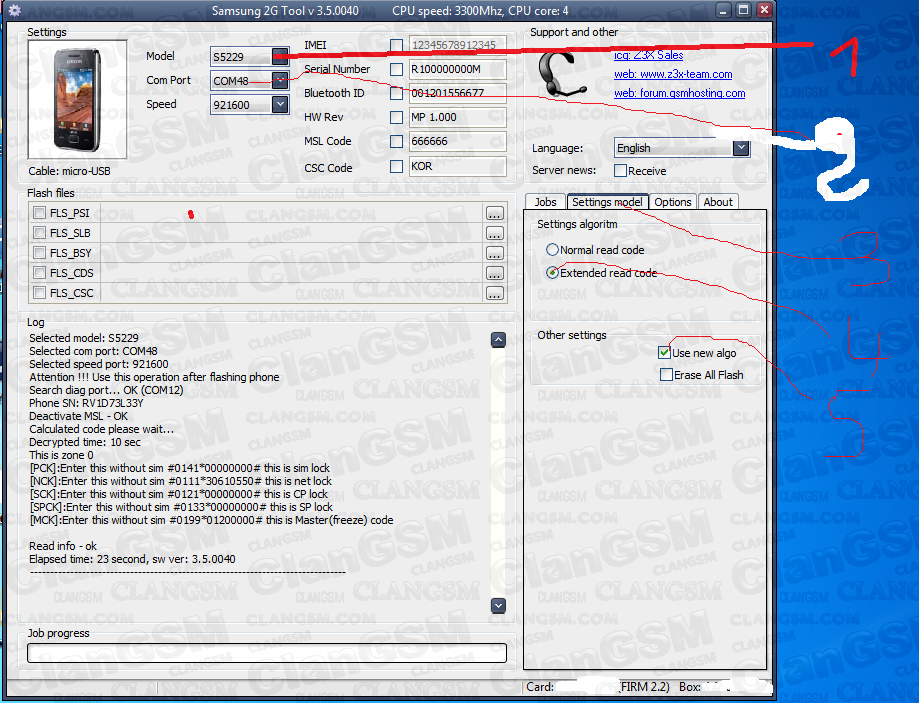The image size is (919, 703).
Task: Browse for FLS_BSY file with ellipsis button
Action: (x=495, y=253)
